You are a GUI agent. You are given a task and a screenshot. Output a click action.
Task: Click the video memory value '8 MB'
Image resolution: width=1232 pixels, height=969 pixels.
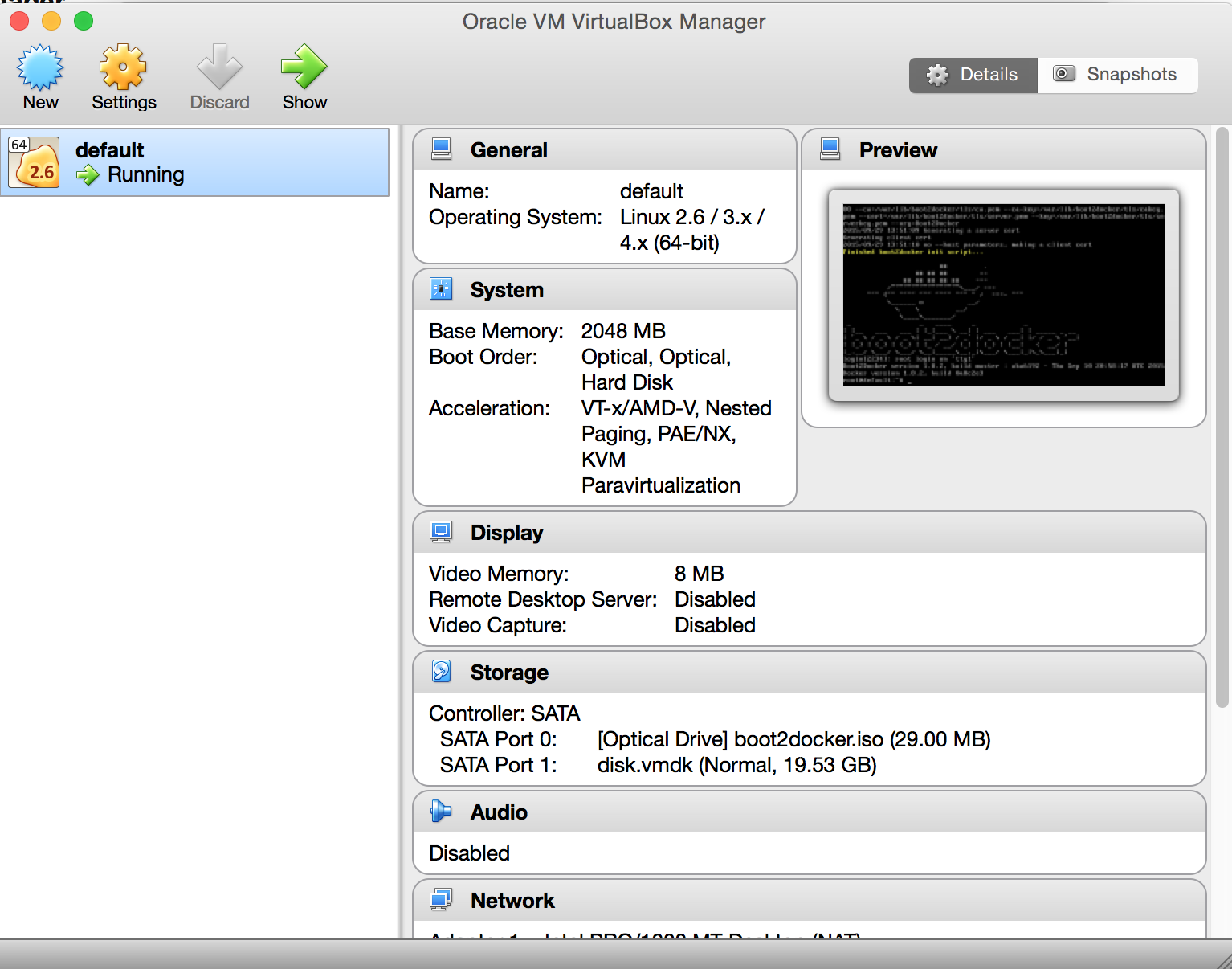tap(699, 574)
